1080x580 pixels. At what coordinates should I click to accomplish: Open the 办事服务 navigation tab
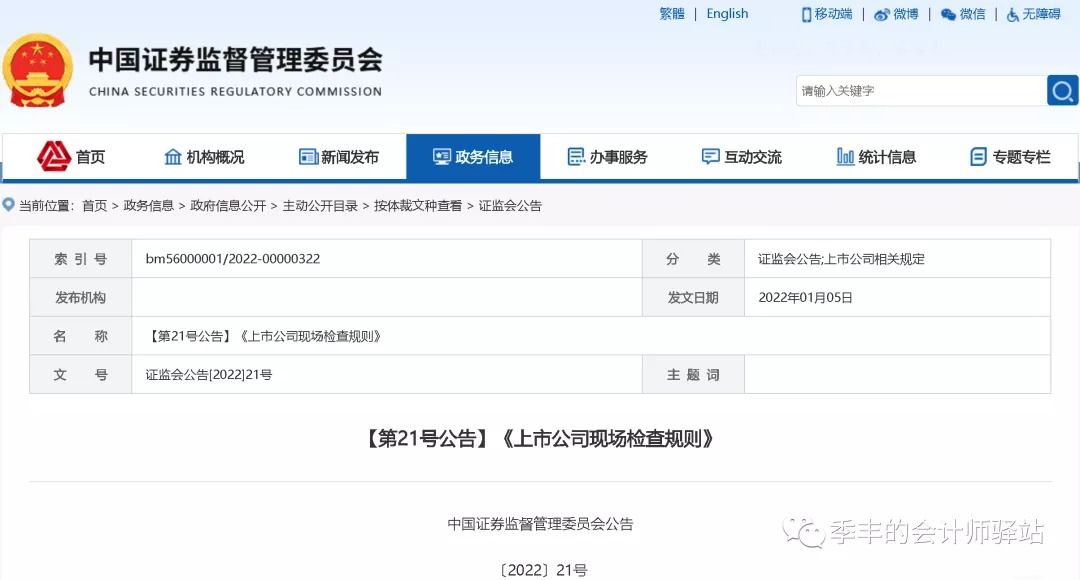click(x=608, y=157)
